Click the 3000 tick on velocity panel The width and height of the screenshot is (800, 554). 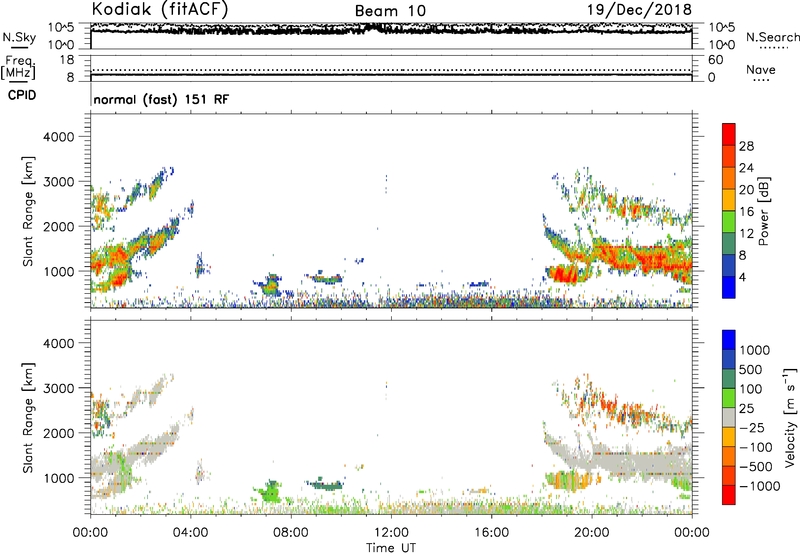[x=58, y=388]
